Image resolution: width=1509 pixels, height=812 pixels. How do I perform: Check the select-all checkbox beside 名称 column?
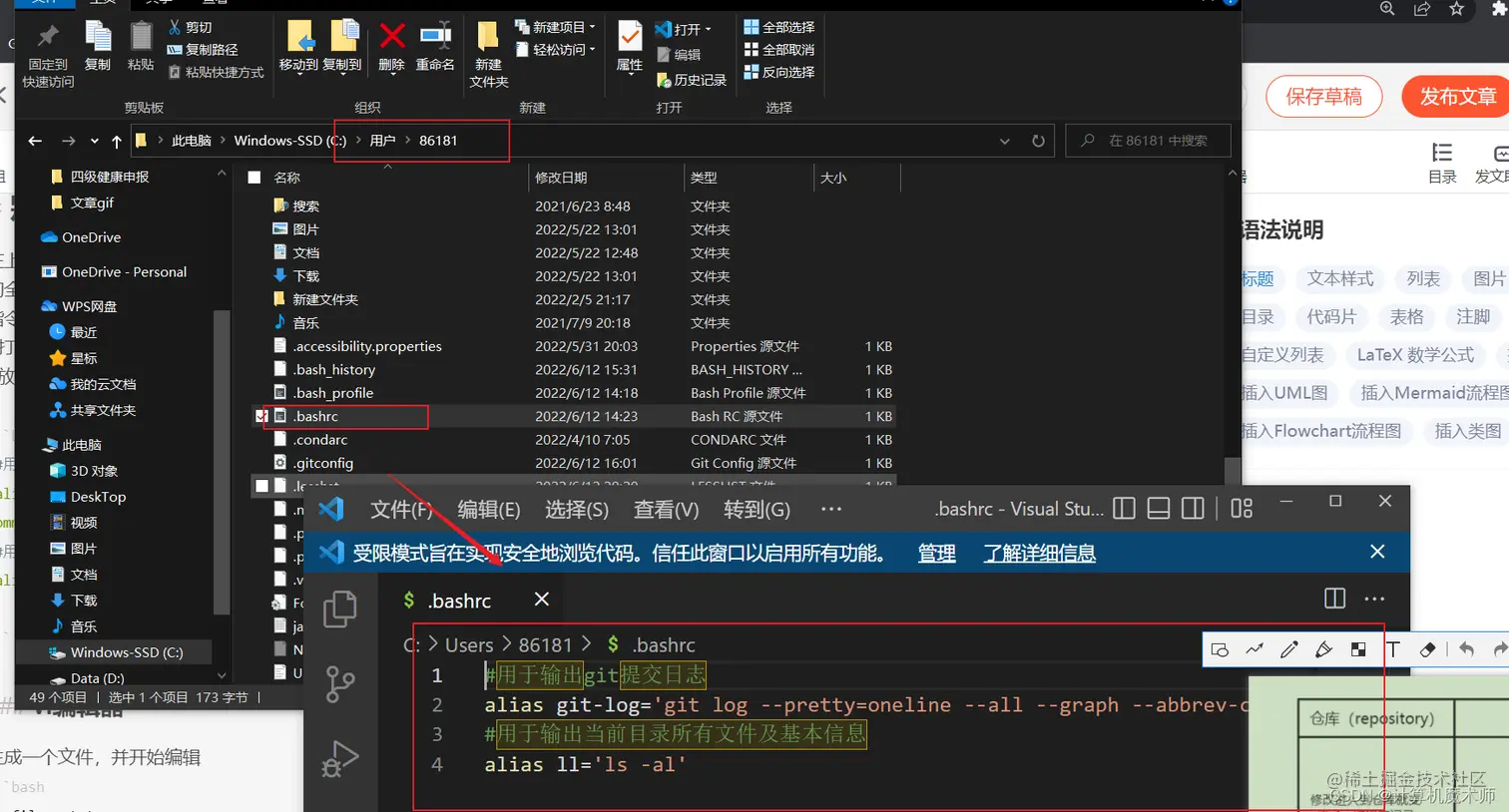tap(252, 176)
